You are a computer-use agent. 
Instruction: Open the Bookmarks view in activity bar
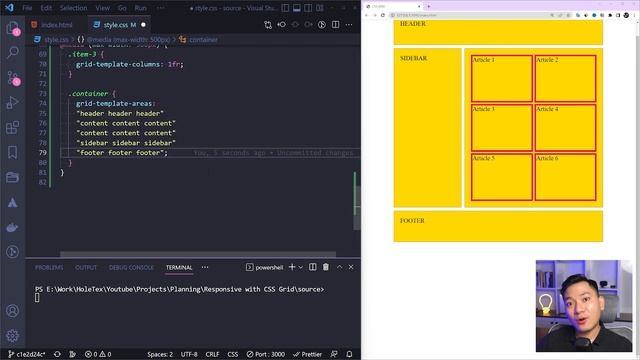[x=13, y=152]
